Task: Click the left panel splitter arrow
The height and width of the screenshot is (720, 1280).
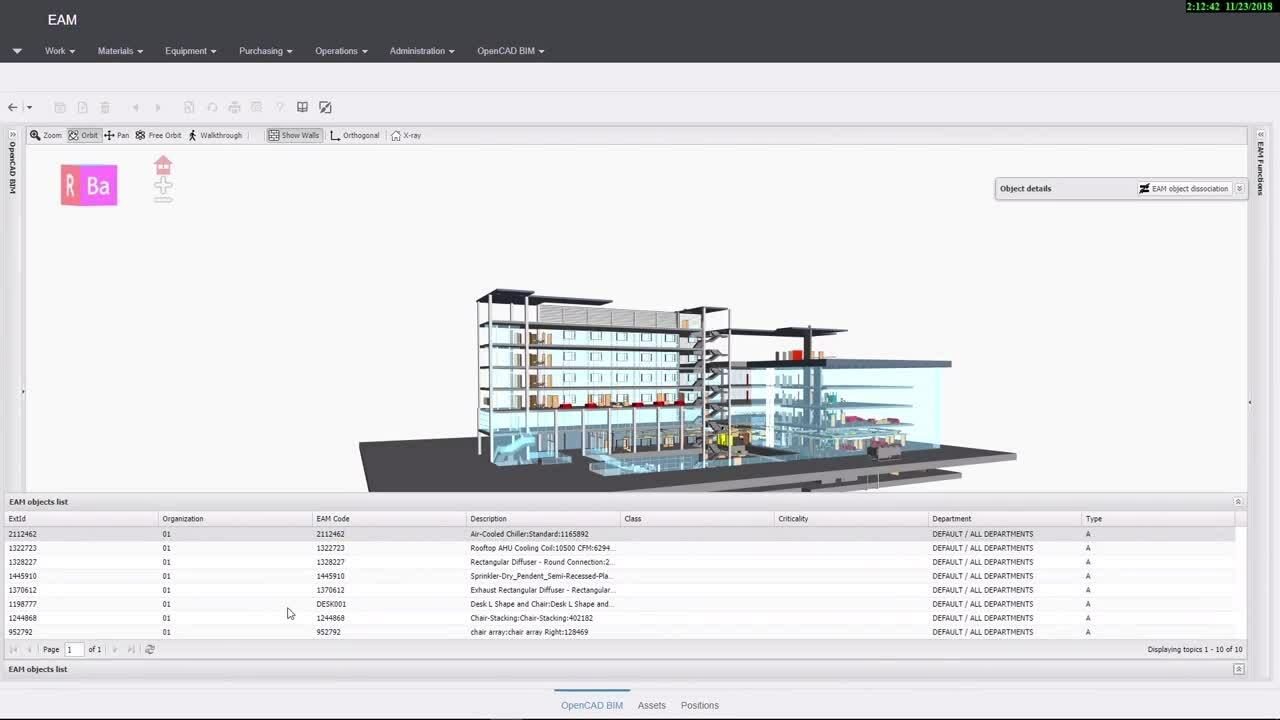Action: coord(23,391)
